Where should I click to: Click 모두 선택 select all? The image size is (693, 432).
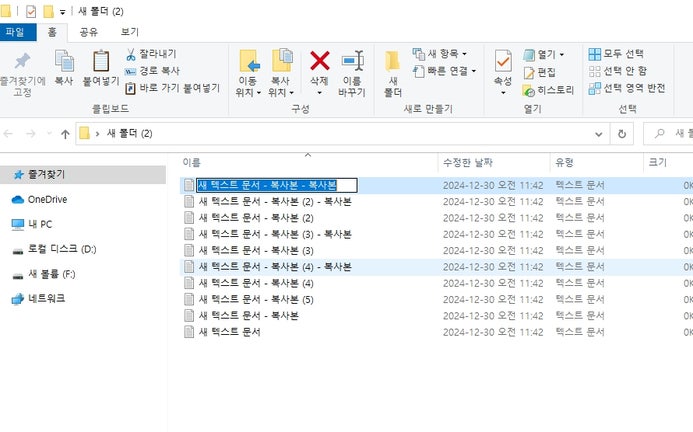click(616, 54)
